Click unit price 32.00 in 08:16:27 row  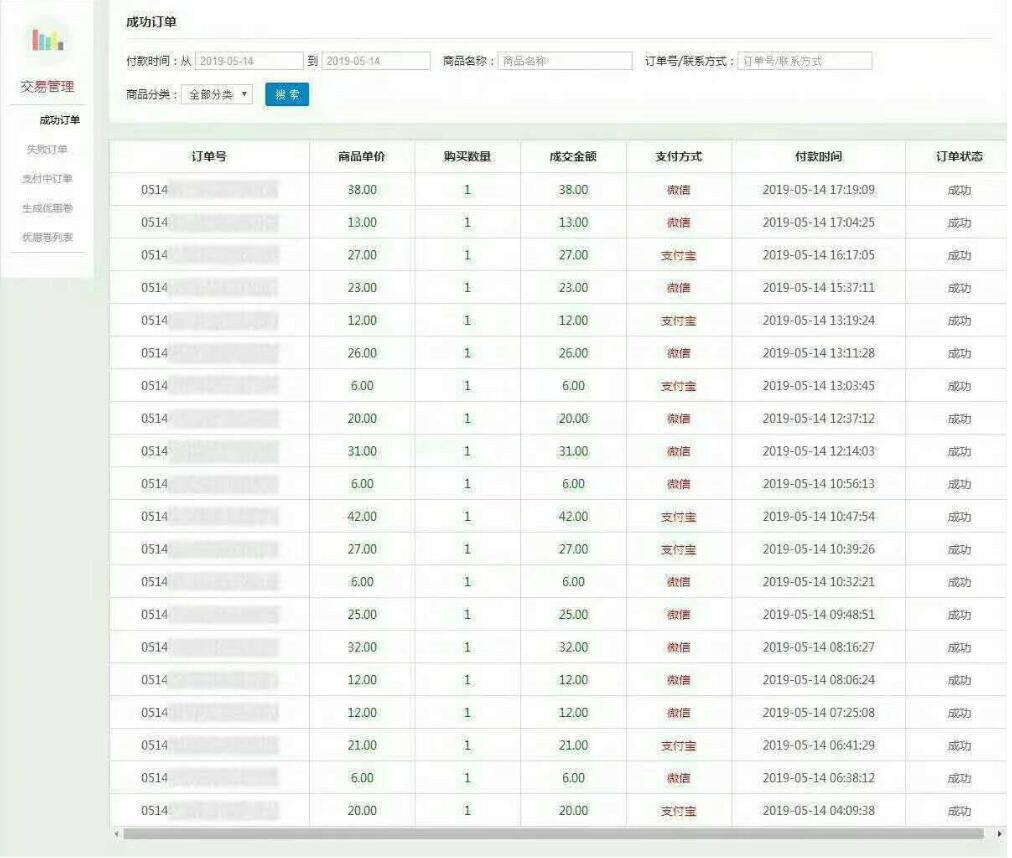click(362, 647)
